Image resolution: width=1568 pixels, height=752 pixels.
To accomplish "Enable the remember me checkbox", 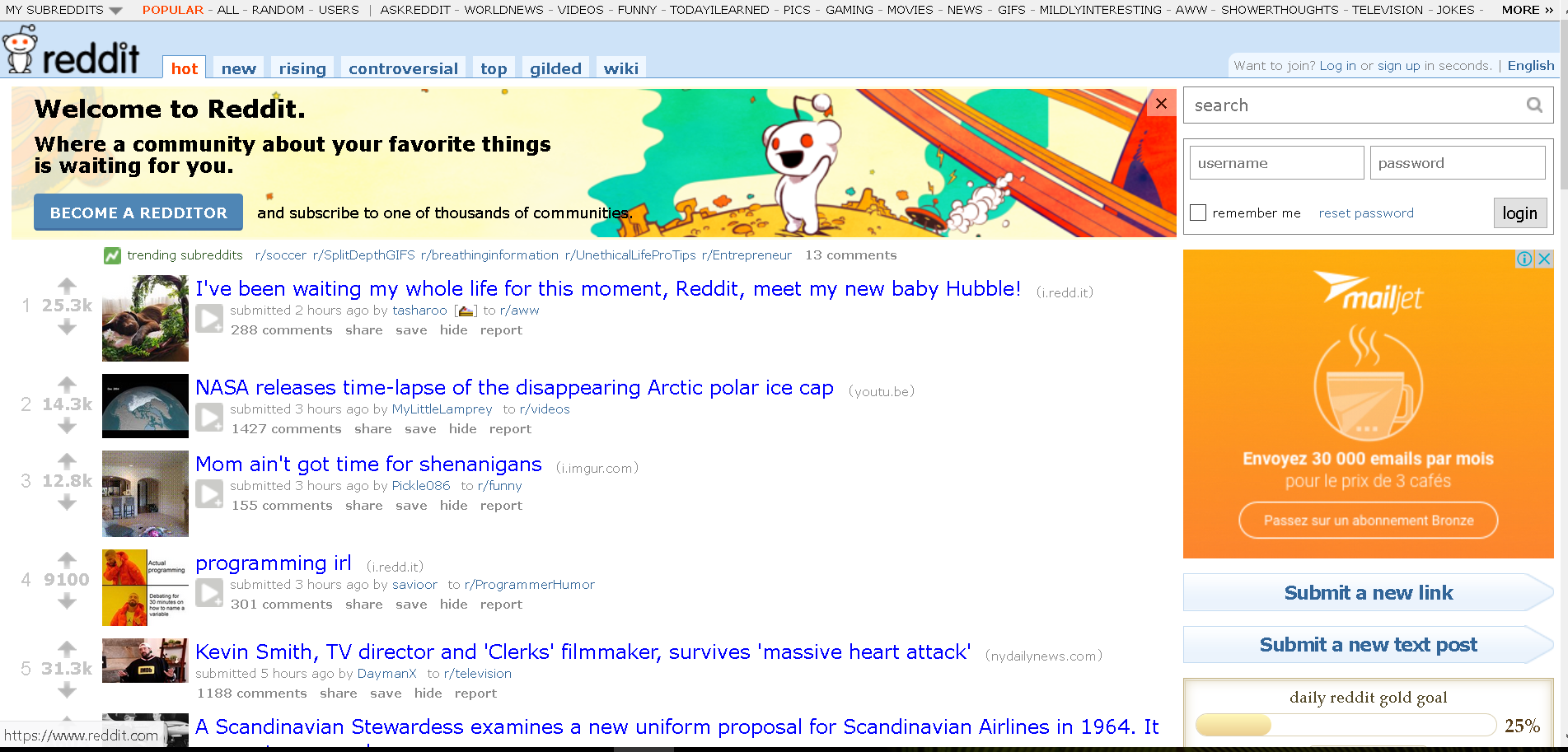I will (x=1198, y=213).
